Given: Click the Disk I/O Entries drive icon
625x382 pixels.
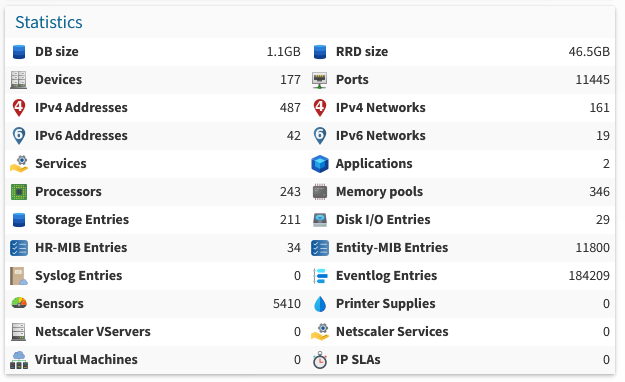Looking at the screenshot, I should coord(320,220).
